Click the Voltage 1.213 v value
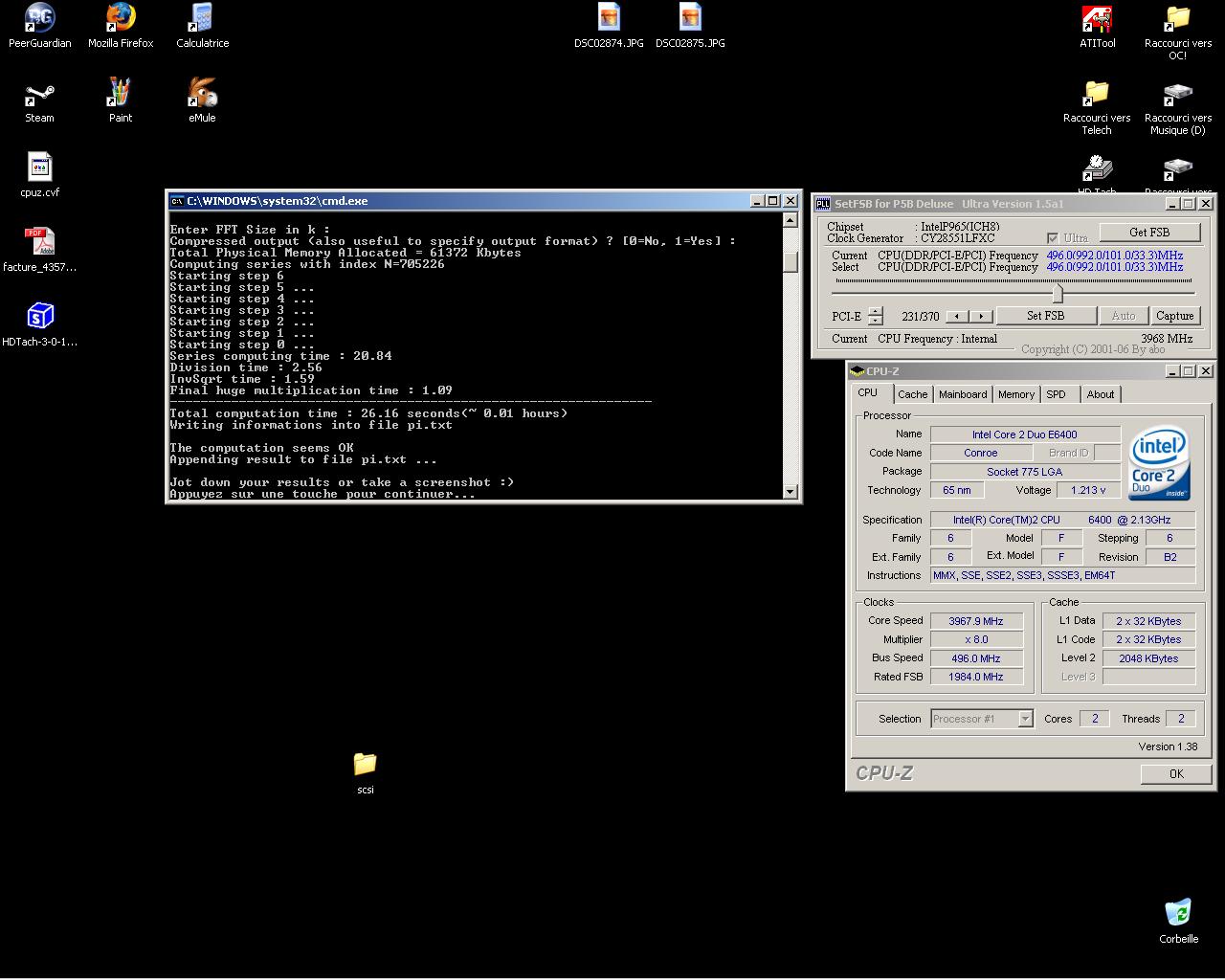This screenshot has width=1225, height=980. tap(1088, 490)
